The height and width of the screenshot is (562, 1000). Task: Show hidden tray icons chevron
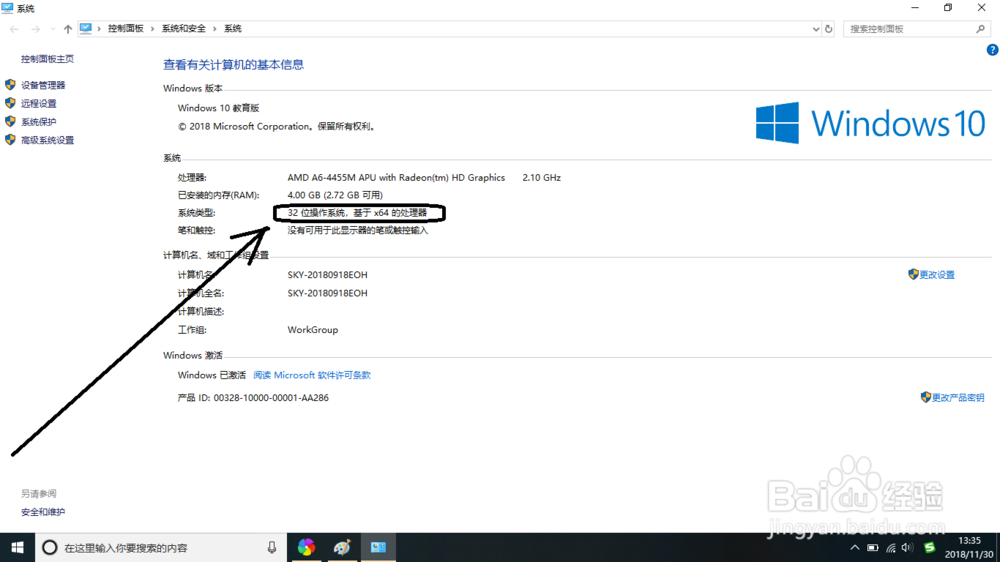(x=855, y=547)
